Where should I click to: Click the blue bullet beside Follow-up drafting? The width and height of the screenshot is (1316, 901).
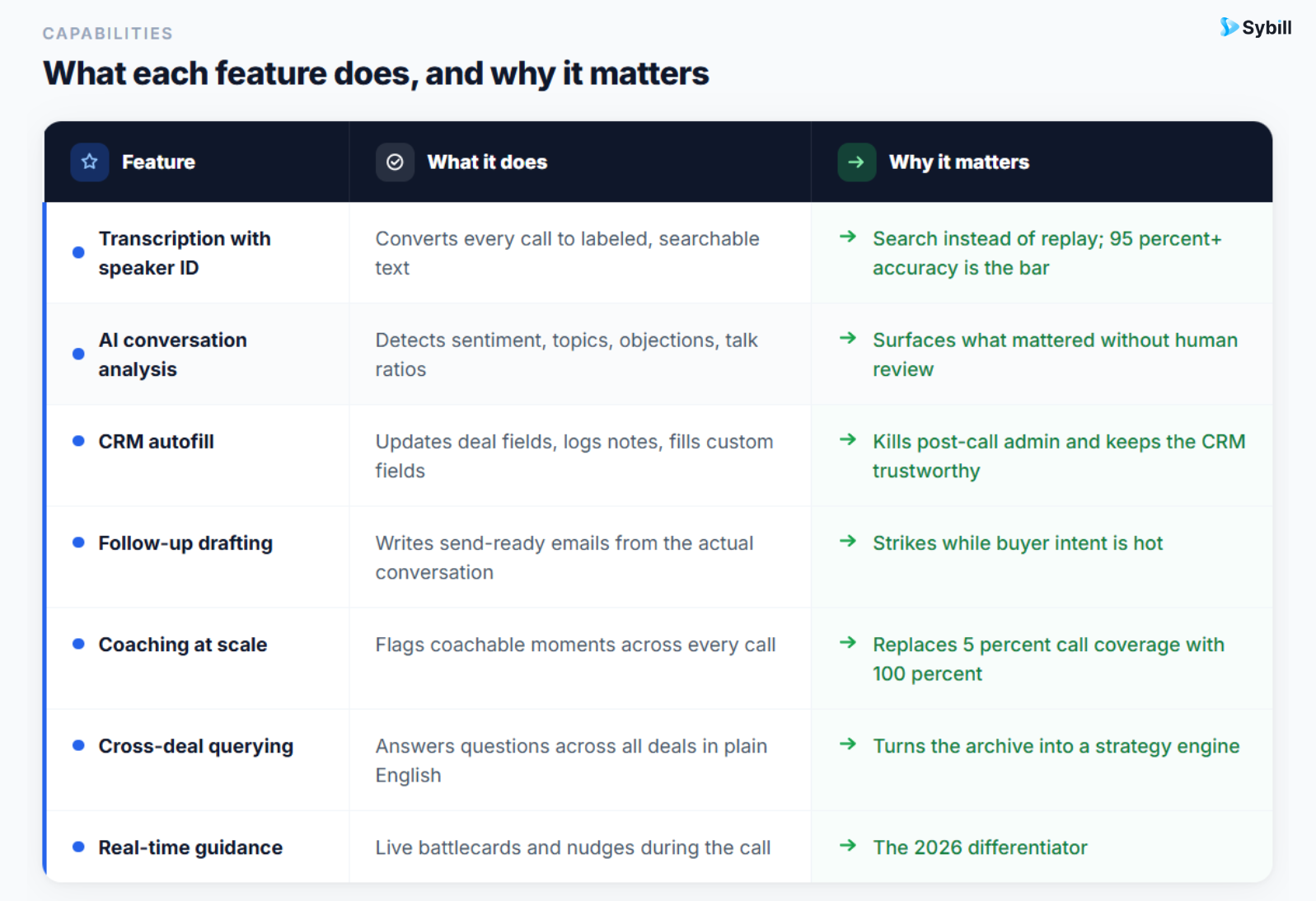click(x=78, y=542)
